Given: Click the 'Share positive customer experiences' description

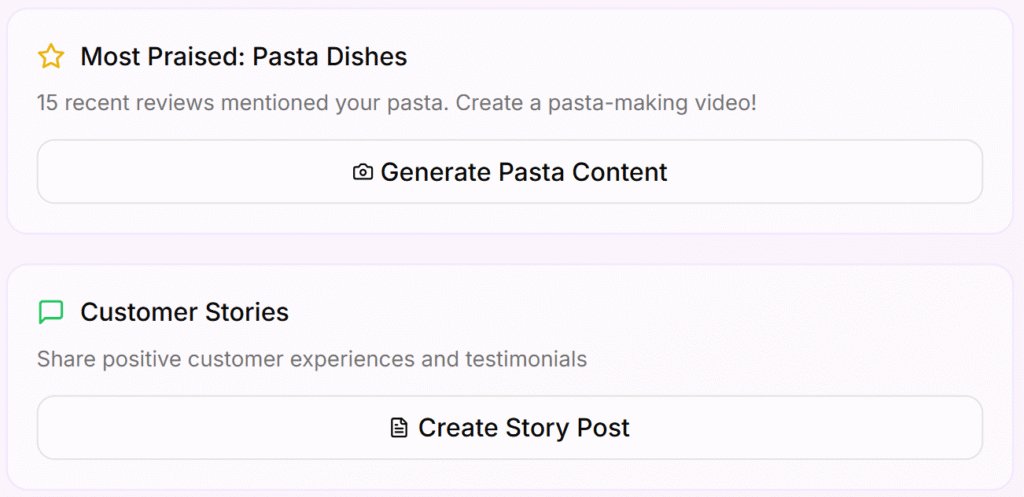Looking at the screenshot, I should point(311,359).
